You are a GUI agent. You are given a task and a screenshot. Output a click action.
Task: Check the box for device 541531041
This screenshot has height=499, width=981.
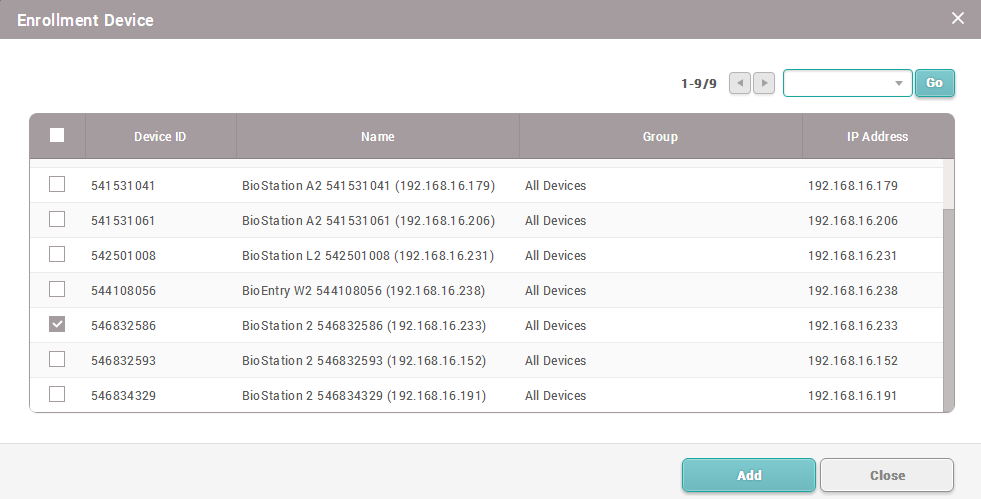[x=57, y=185]
